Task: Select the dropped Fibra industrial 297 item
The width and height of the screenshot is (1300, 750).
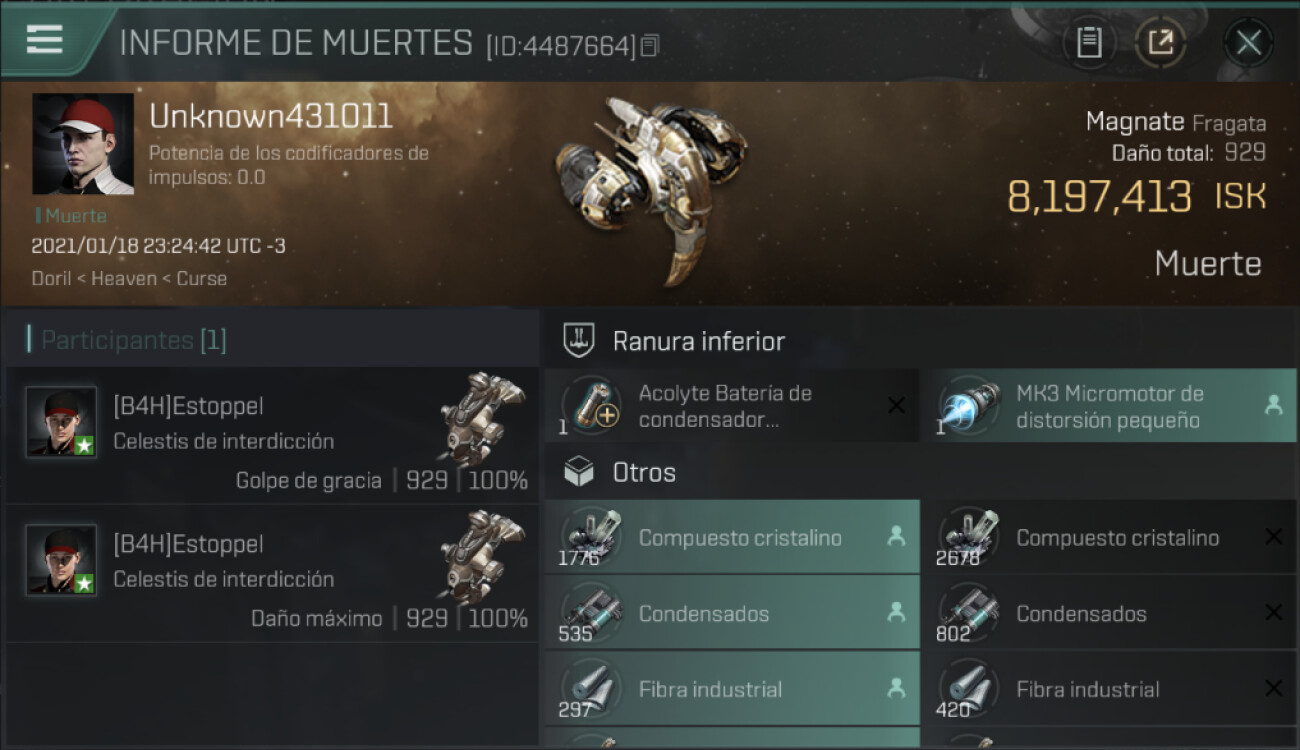Action: point(732,689)
